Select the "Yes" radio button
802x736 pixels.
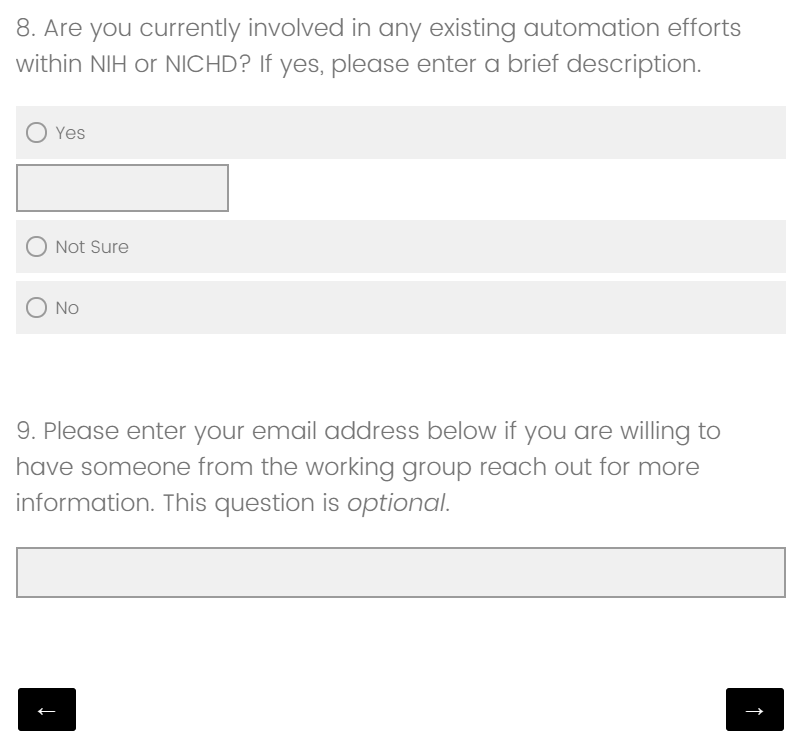(x=37, y=133)
